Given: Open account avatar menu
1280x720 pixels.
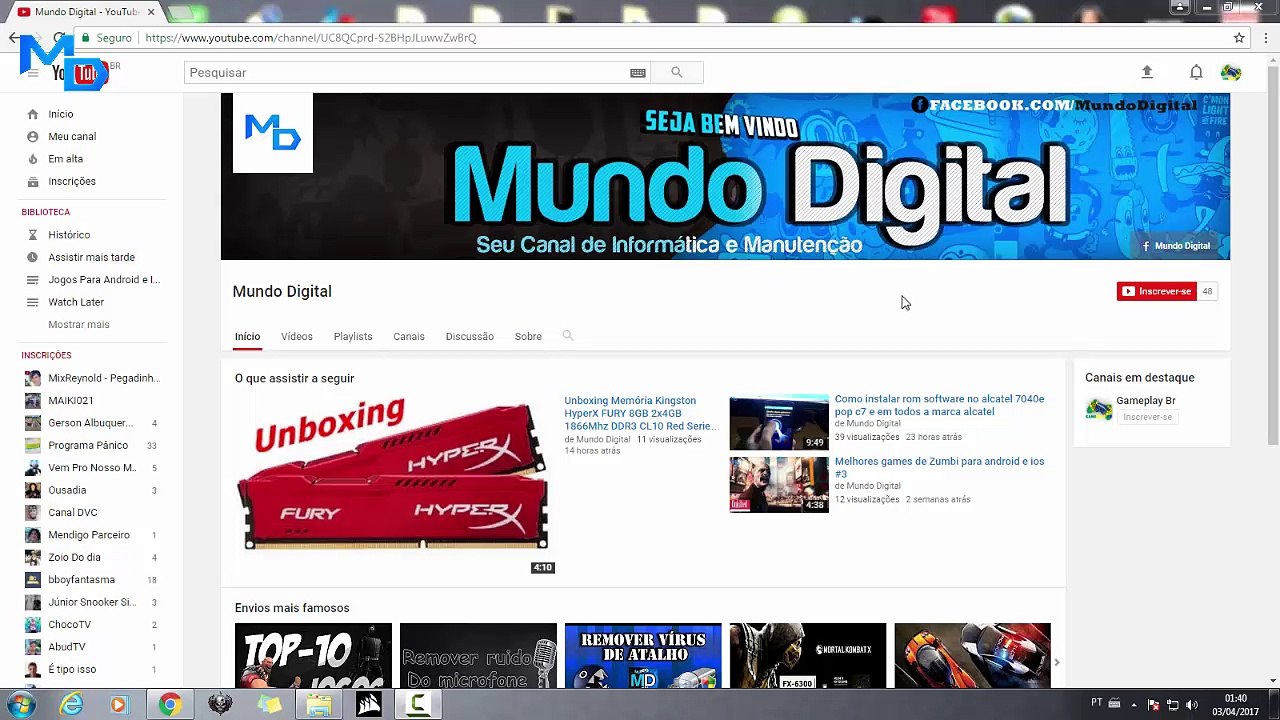Looking at the screenshot, I should point(1231,72).
